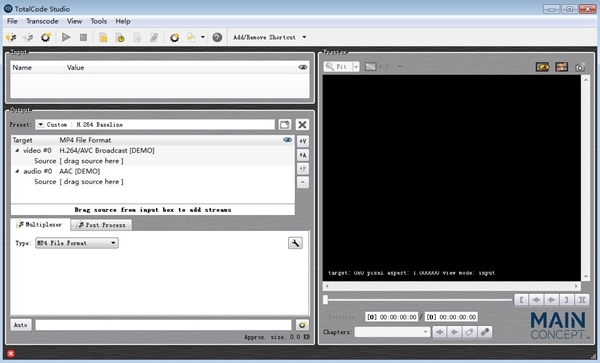Open the Preset dropdown arrow
Viewport: 600px width, 363px height.
(x=41, y=125)
